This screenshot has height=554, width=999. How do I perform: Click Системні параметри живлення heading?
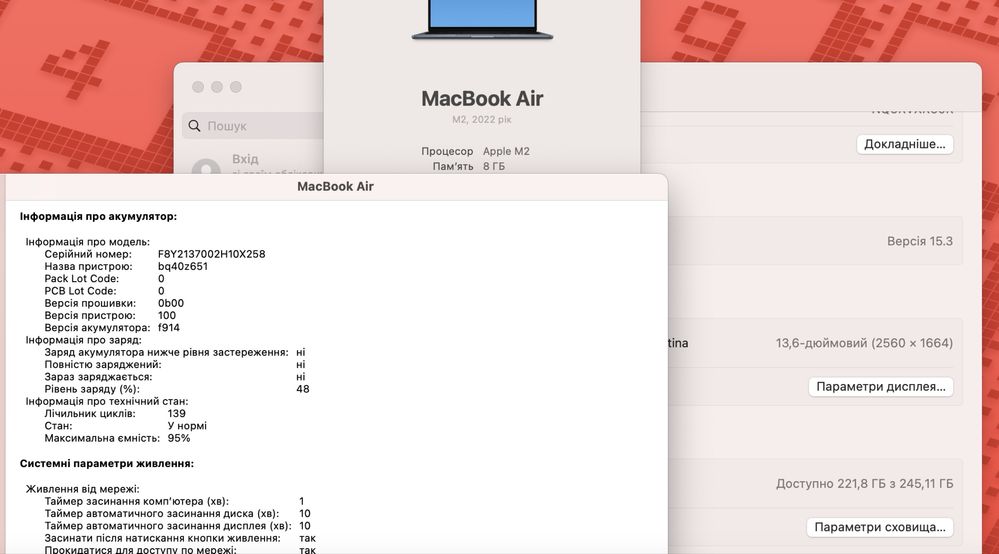tap(106, 464)
